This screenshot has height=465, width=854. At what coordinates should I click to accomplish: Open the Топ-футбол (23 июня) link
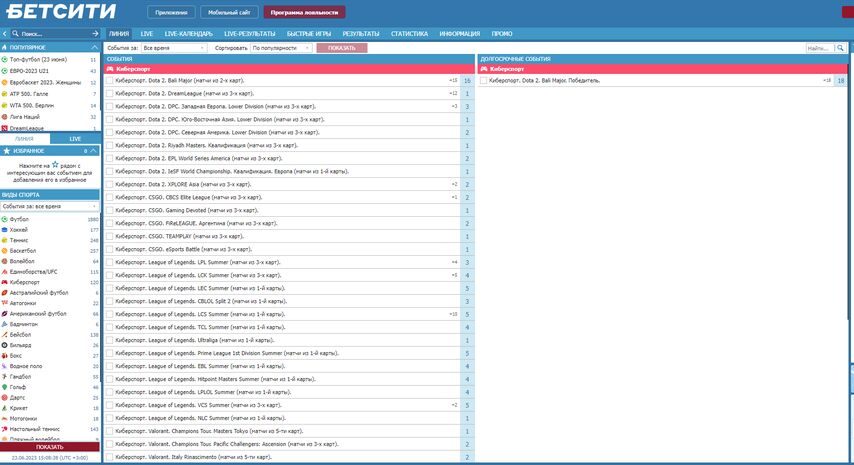tap(38, 59)
